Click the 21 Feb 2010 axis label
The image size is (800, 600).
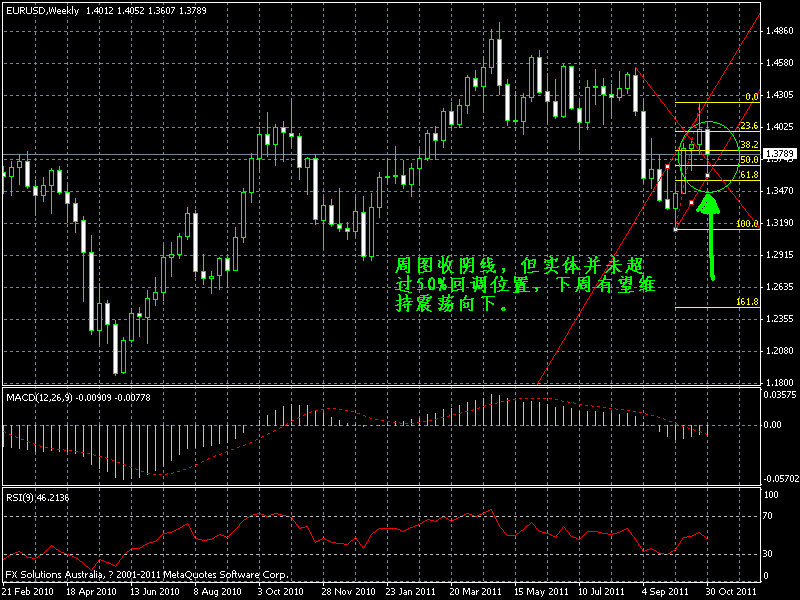click(x=30, y=590)
